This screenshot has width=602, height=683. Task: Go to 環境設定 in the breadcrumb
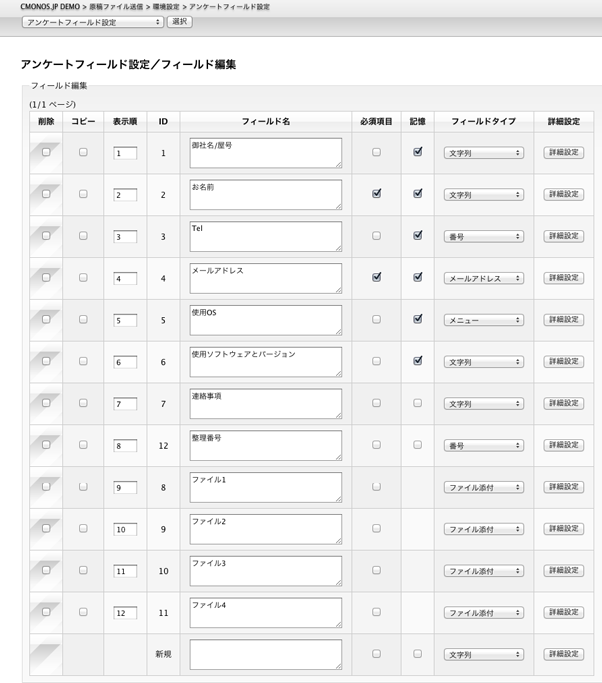coord(166,7)
